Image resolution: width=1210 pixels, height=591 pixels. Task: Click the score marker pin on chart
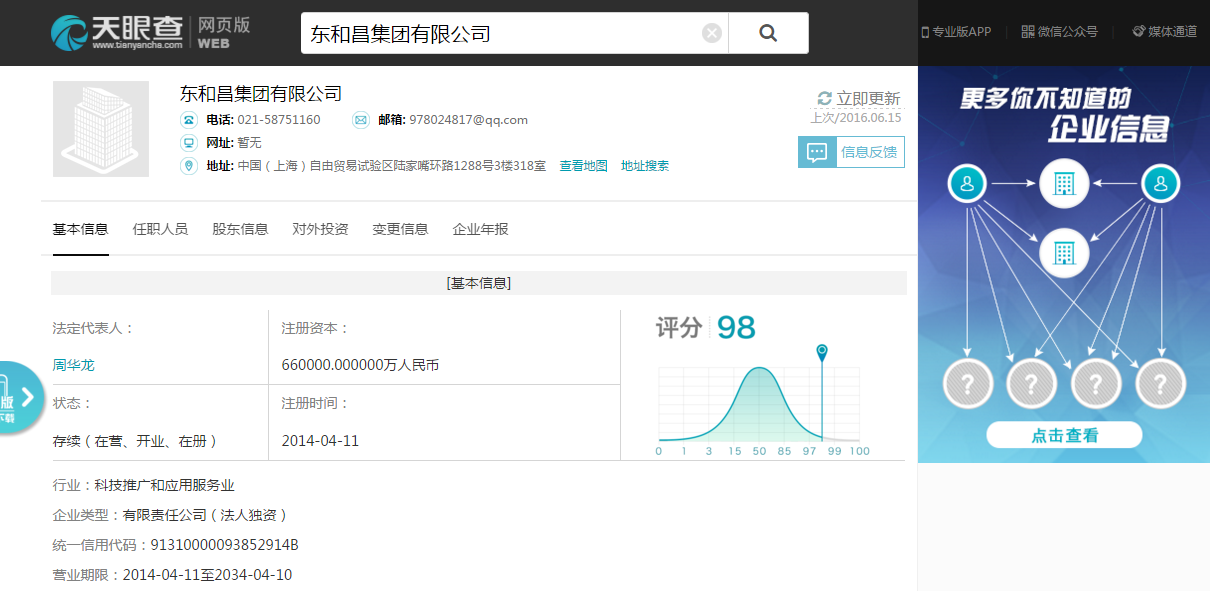[x=822, y=352]
